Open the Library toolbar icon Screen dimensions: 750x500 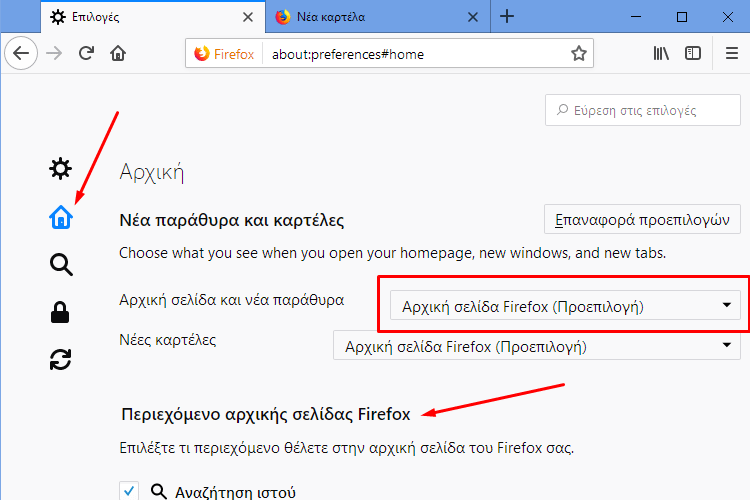tap(661, 53)
